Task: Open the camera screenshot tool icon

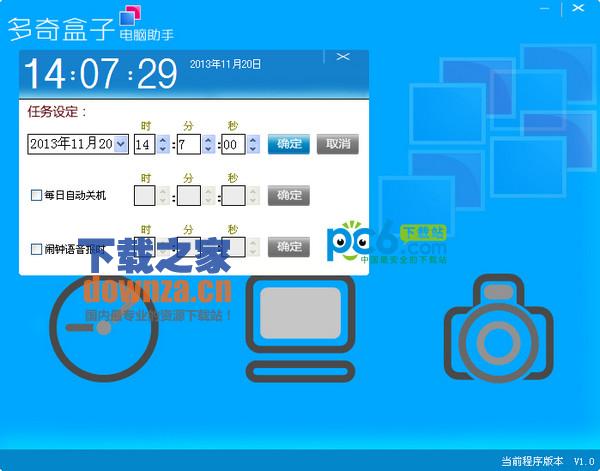Action: click(499, 328)
